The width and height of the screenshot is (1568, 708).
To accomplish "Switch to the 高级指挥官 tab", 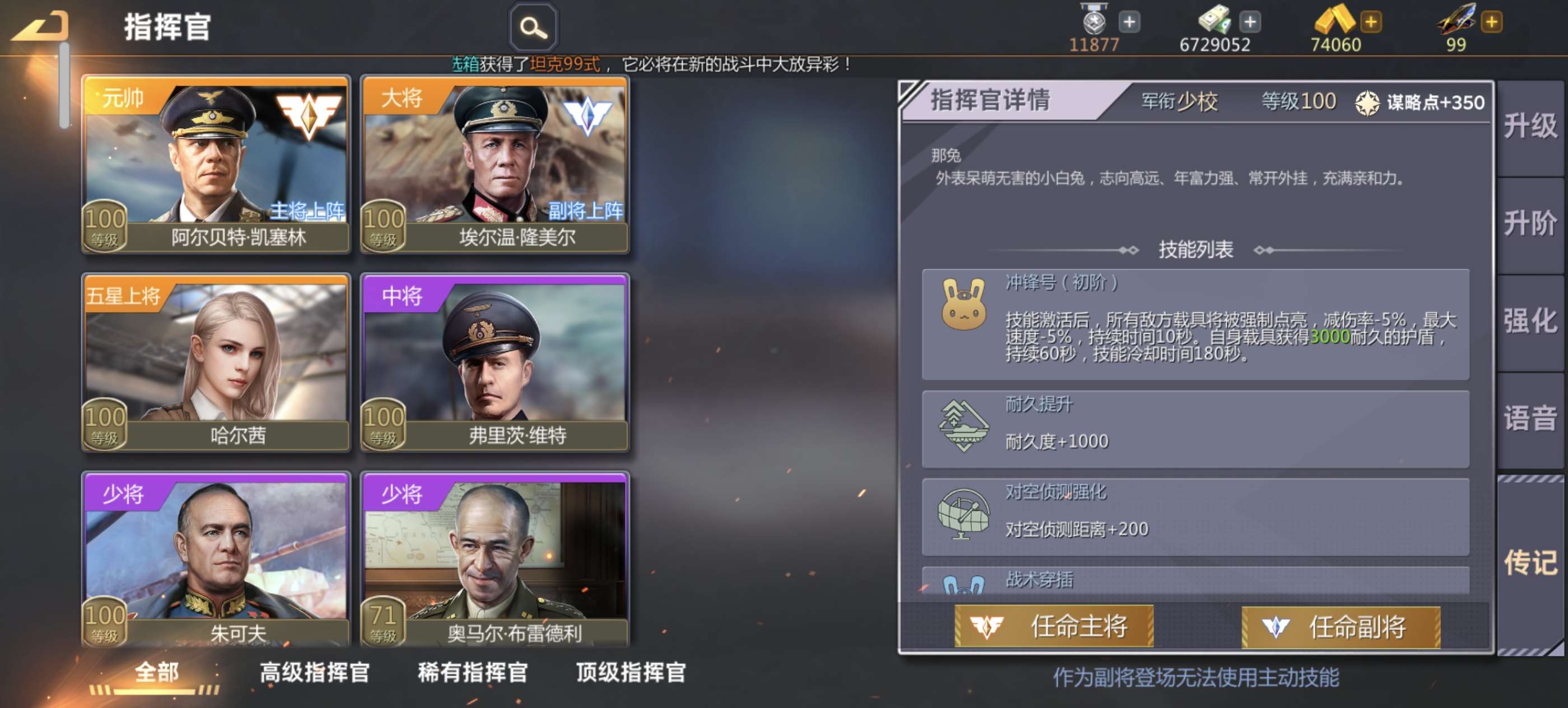I will pyautogui.click(x=315, y=672).
